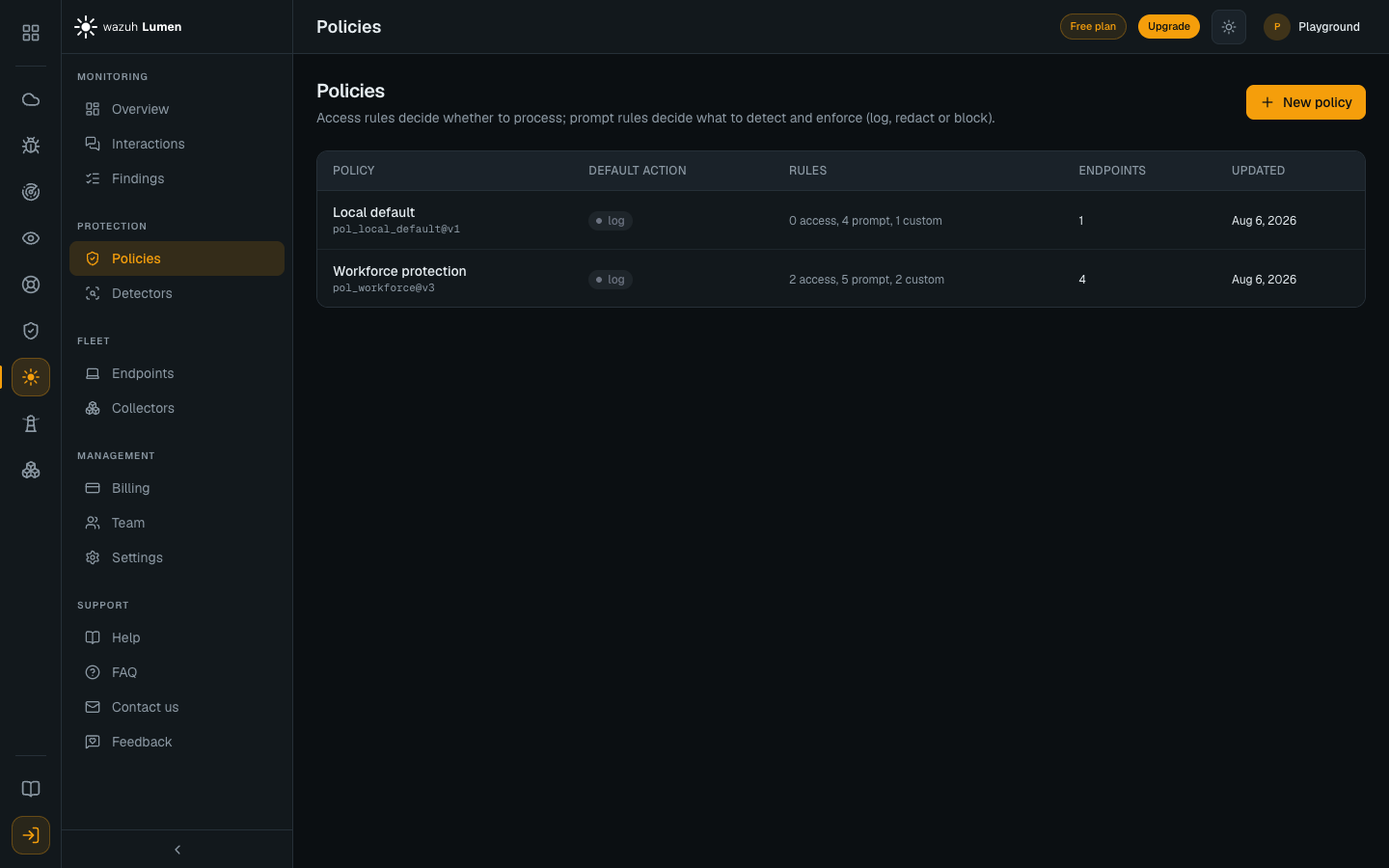Click '2 access, 5 prompt, 2 custom' rules text

pos(866,280)
